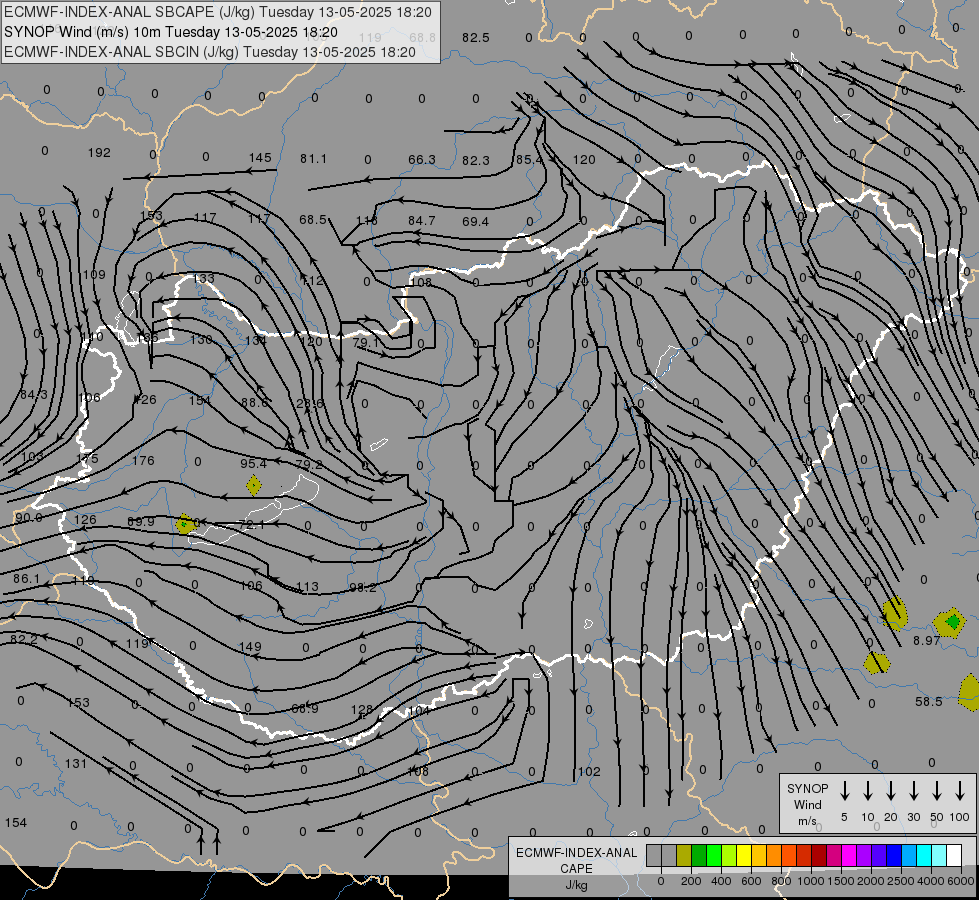Image resolution: width=979 pixels, height=900 pixels.
Task: Click the pure yellow swatch in CAPE legend
Action: [744, 856]
